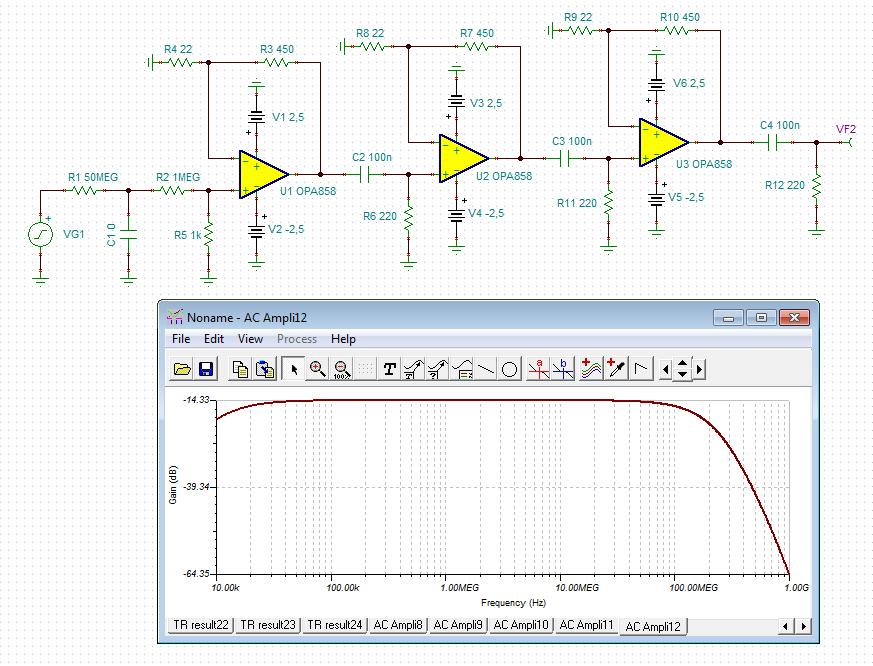This screenshot has height=666, width=873.
Task: Shift the view left with toolbar arrow
Action: coord(665,369)
